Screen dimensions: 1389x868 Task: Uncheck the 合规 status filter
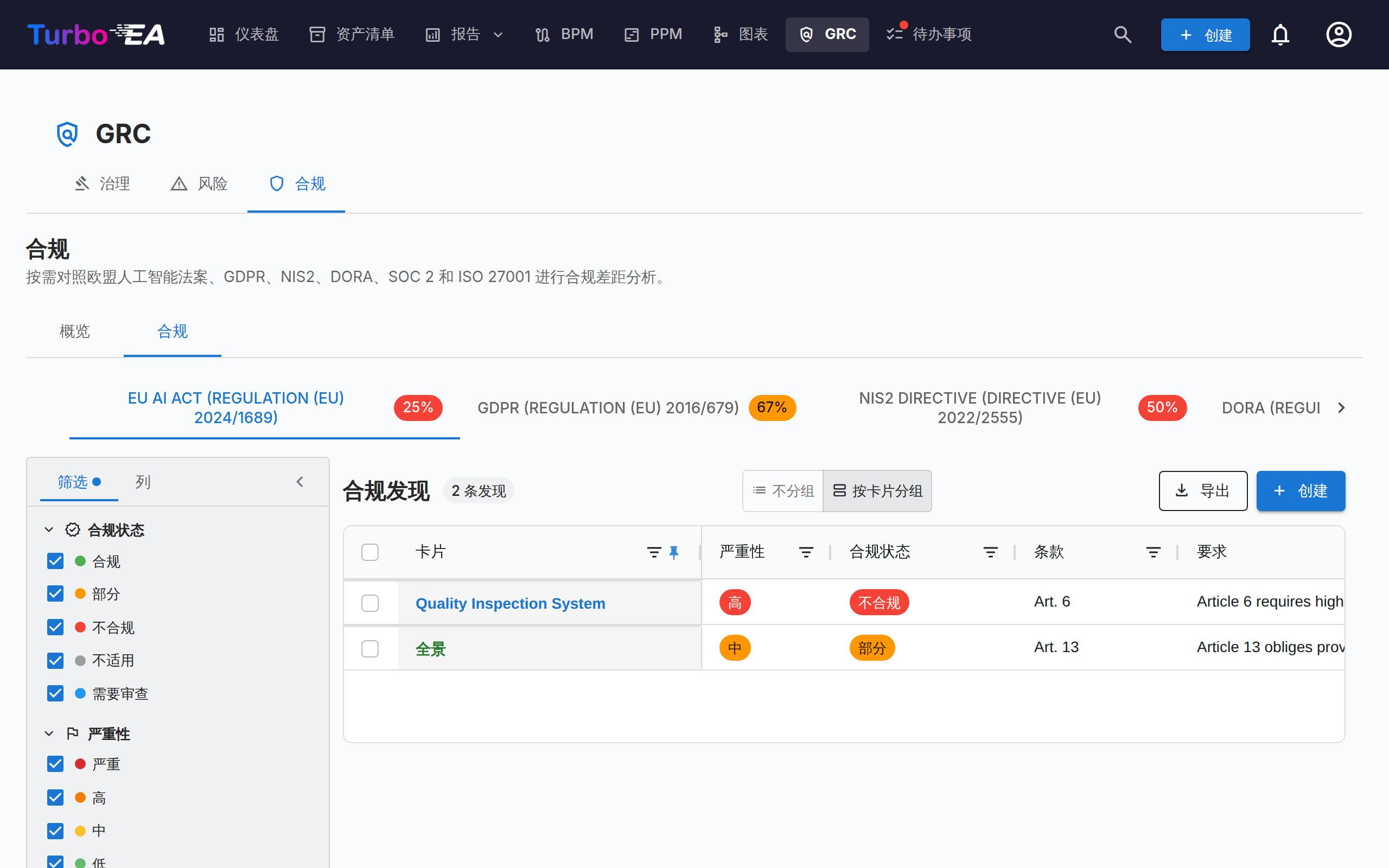click(x=55, y=561)
